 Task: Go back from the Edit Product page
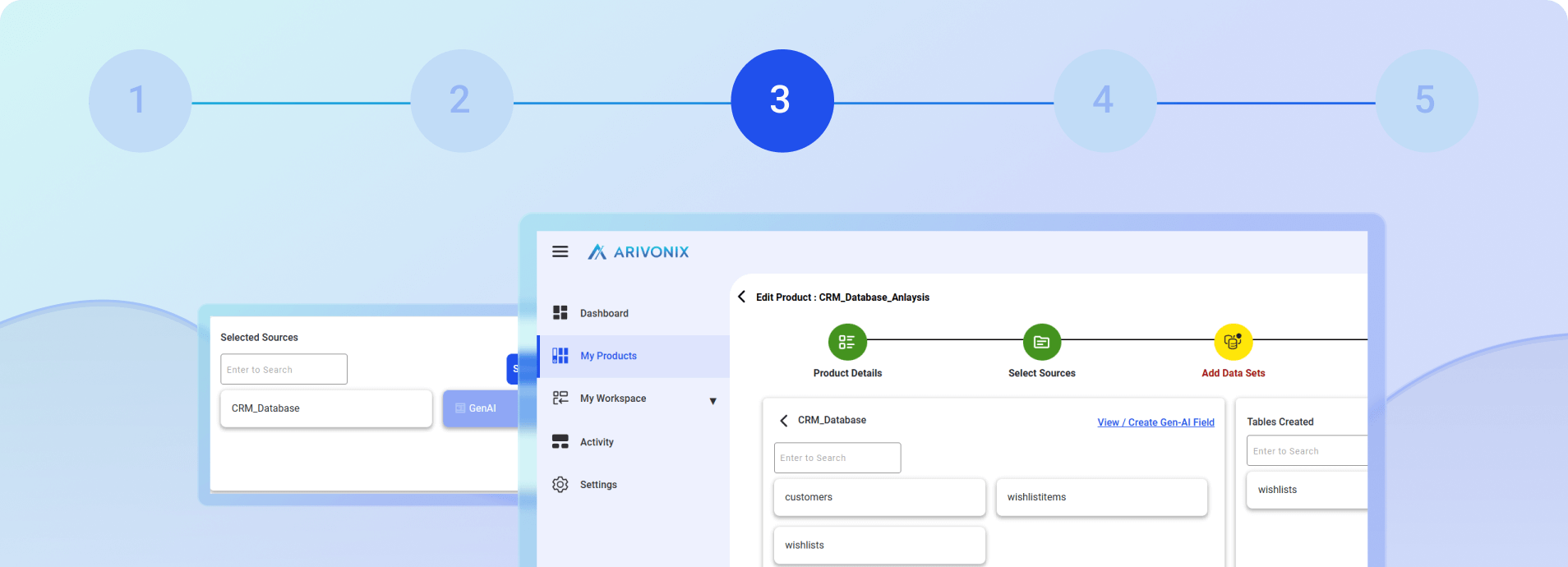click(742, 297)
